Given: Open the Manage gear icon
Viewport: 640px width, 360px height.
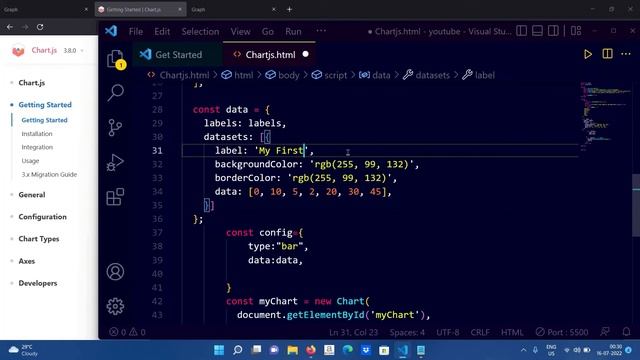Looking at the screenshot, I should [115, 306].
